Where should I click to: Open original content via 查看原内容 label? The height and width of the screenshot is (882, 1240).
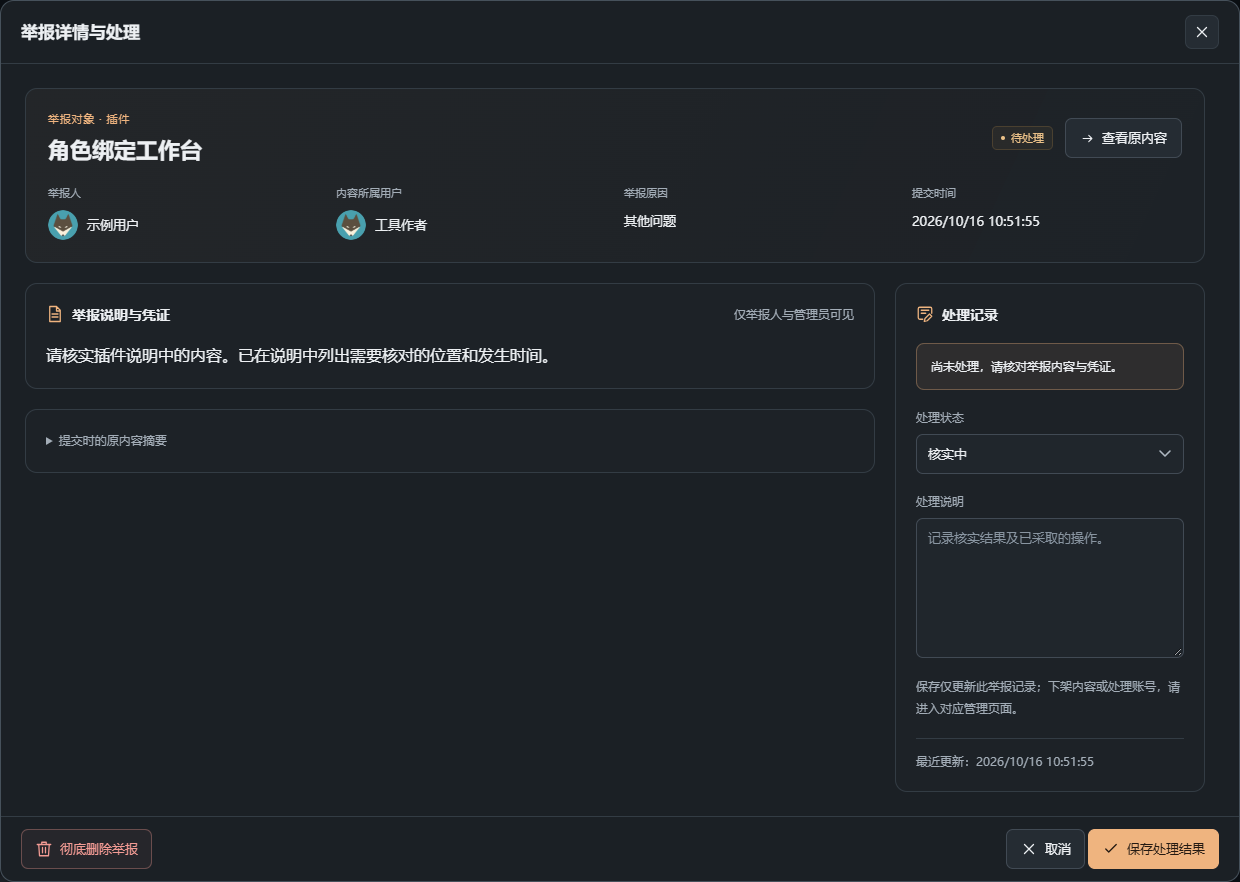point(1134,138)
